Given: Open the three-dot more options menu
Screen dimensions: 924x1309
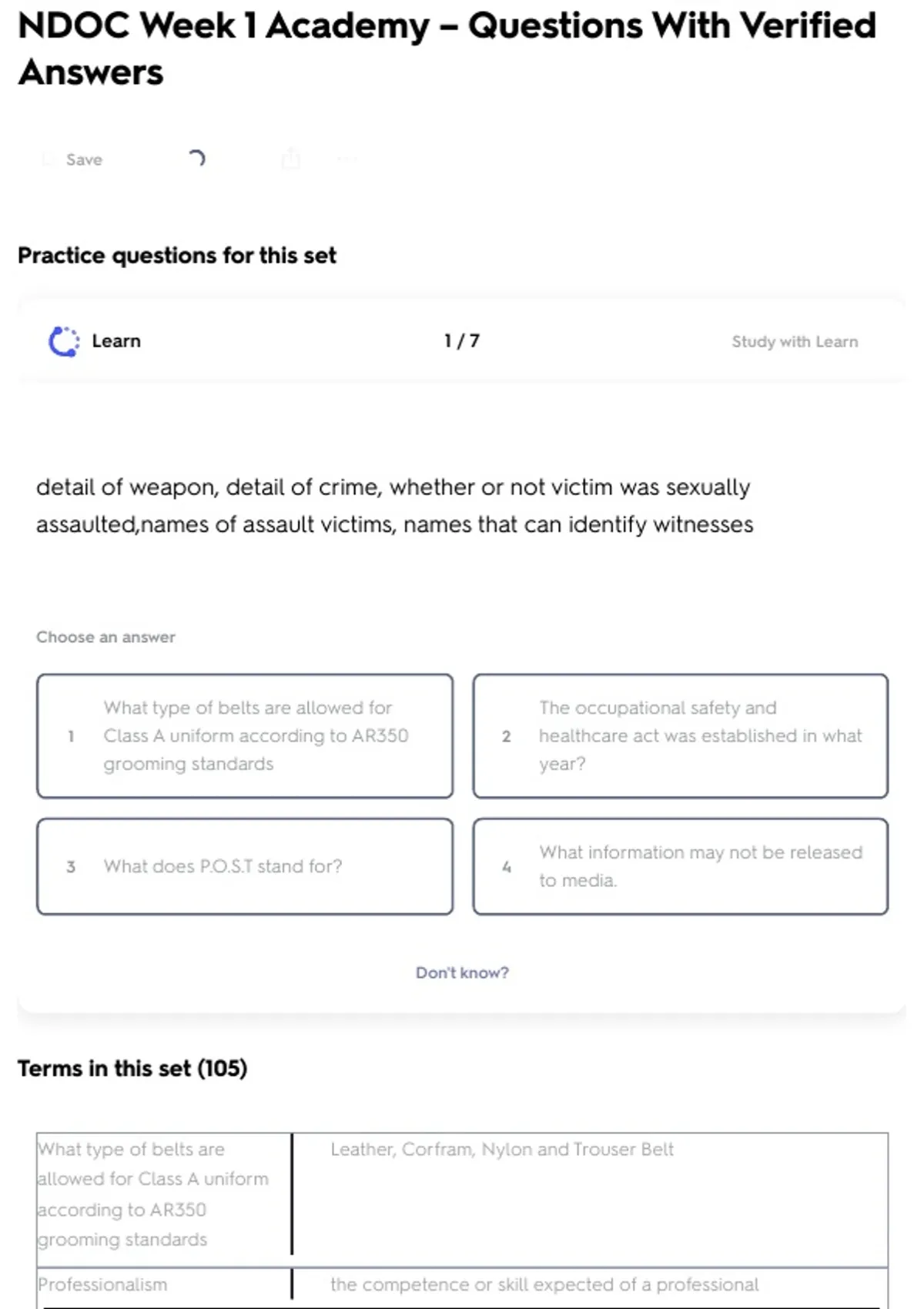Looking at the screenshot, I should coord(346,159).
